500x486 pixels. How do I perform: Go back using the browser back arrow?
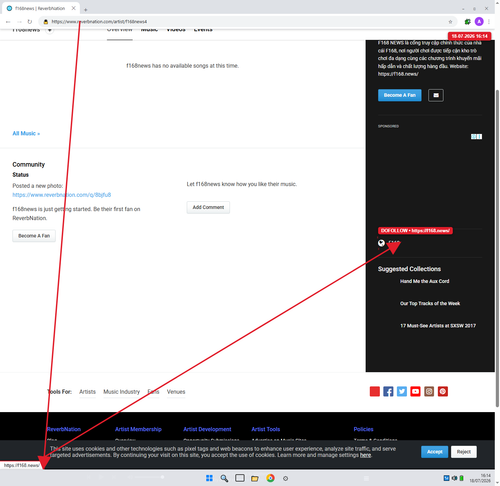(8, 22)
